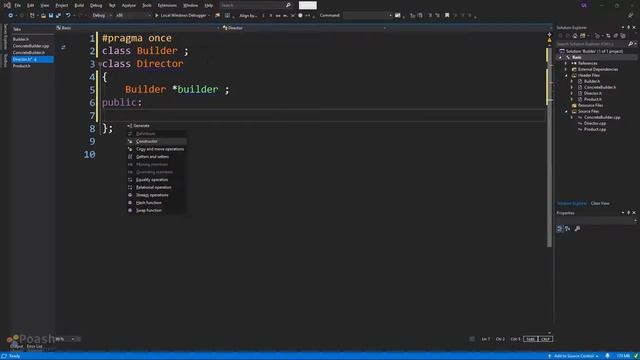The height and width of the screenshot is (360, 640).
Task: Select Director.h in Tabs list
Action: [33, 59]
